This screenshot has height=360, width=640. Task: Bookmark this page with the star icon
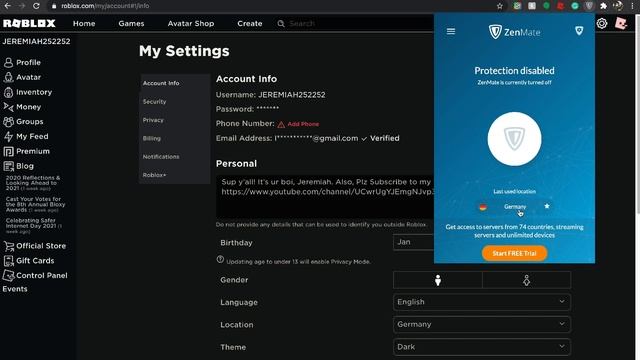click(x=500, y=6)
